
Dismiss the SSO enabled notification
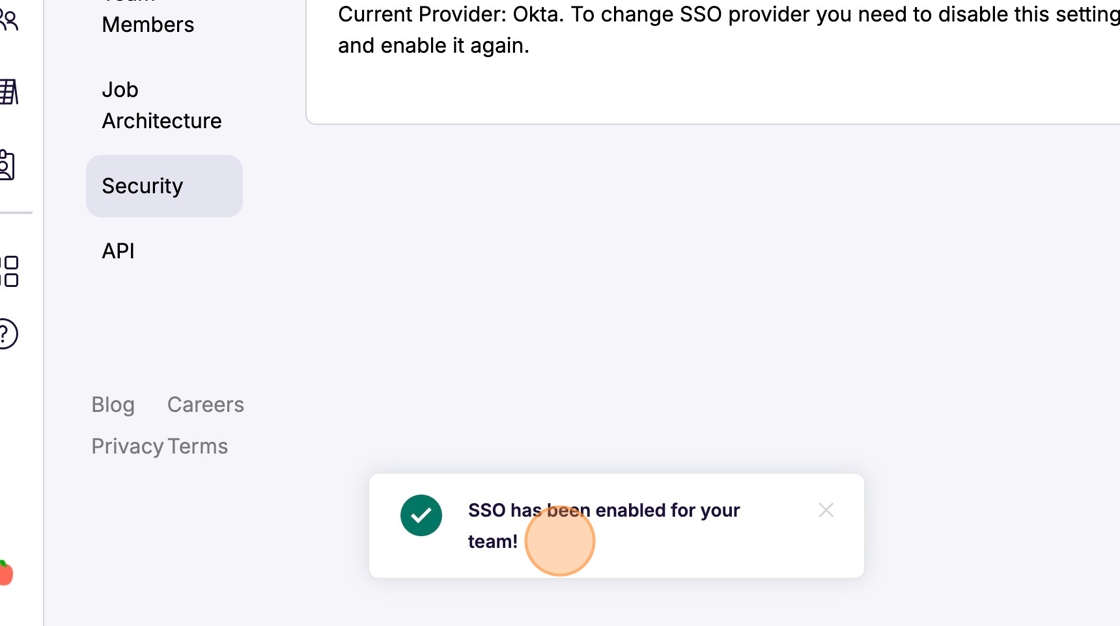(x=826, y=511)
